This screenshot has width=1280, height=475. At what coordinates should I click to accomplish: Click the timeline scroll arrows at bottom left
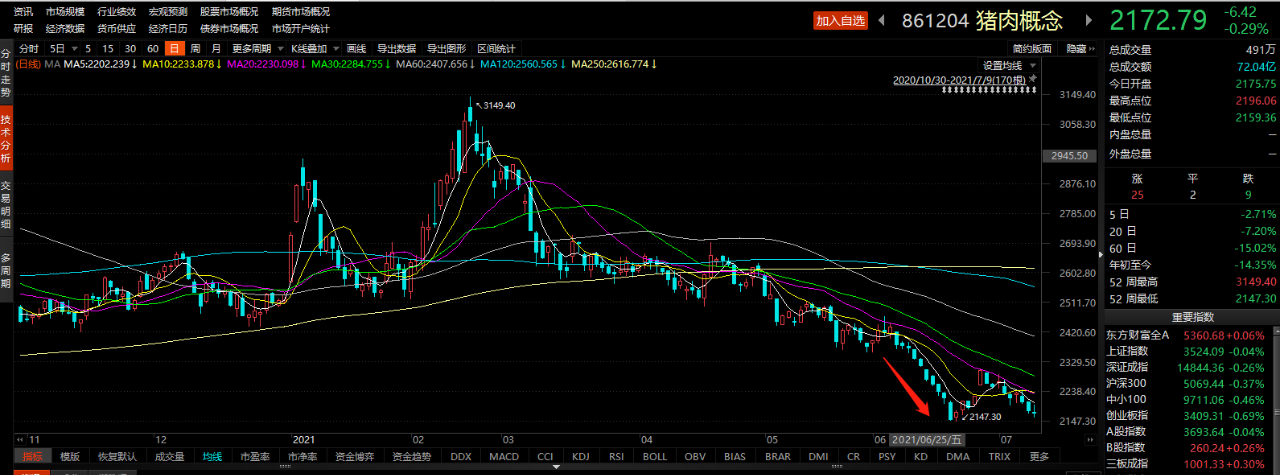coord(19,439)
